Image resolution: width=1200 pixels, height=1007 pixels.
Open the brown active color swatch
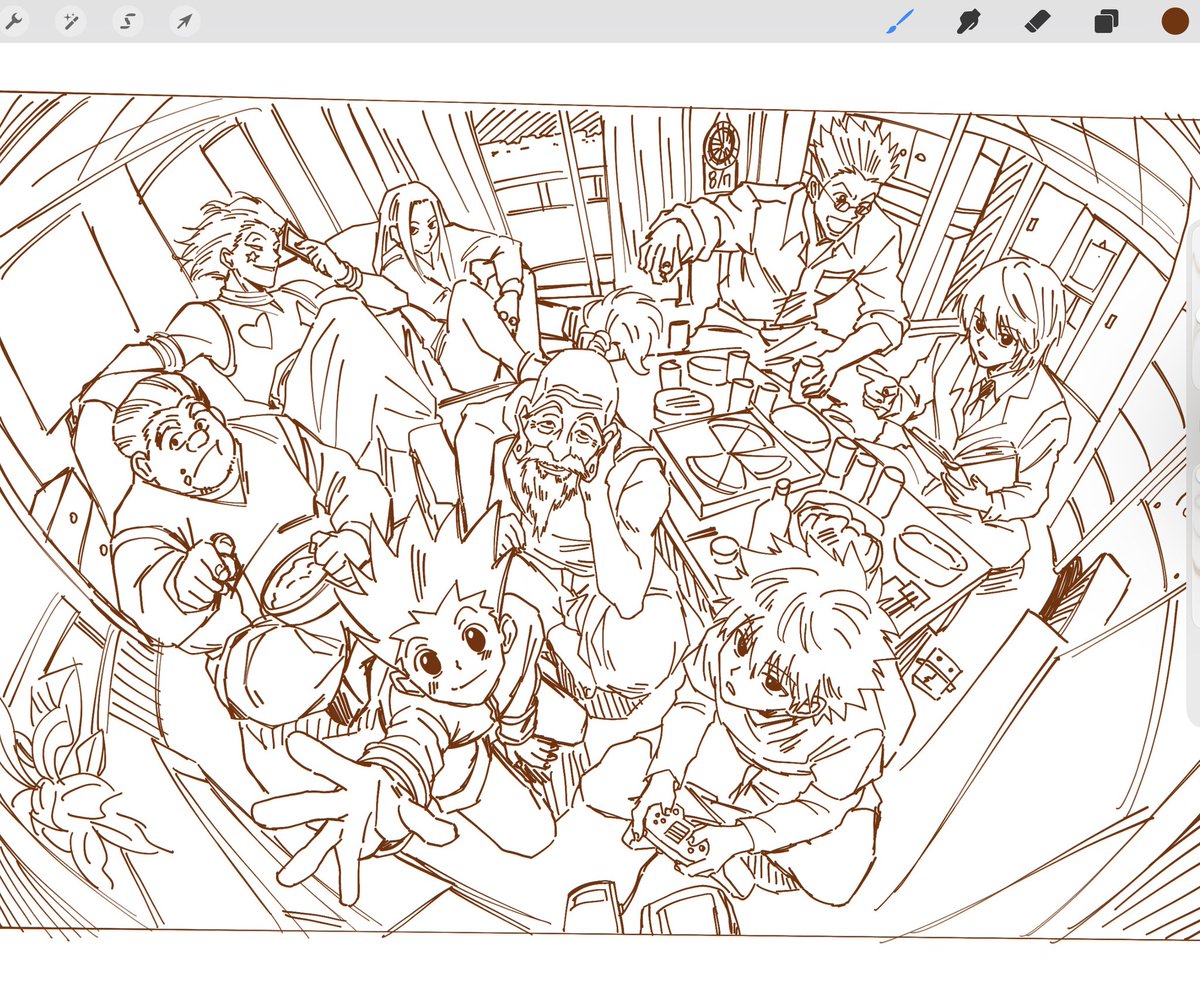point(1174,21)
